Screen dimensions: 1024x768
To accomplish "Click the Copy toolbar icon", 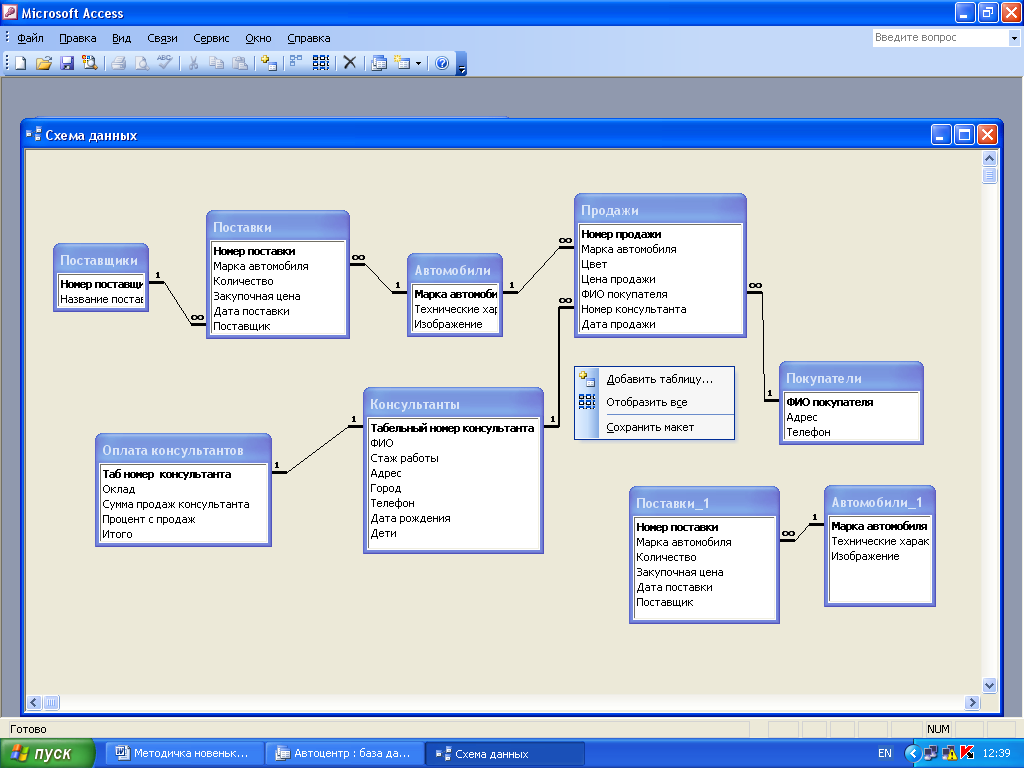I will pyautogui.click(x=216, y=63).
